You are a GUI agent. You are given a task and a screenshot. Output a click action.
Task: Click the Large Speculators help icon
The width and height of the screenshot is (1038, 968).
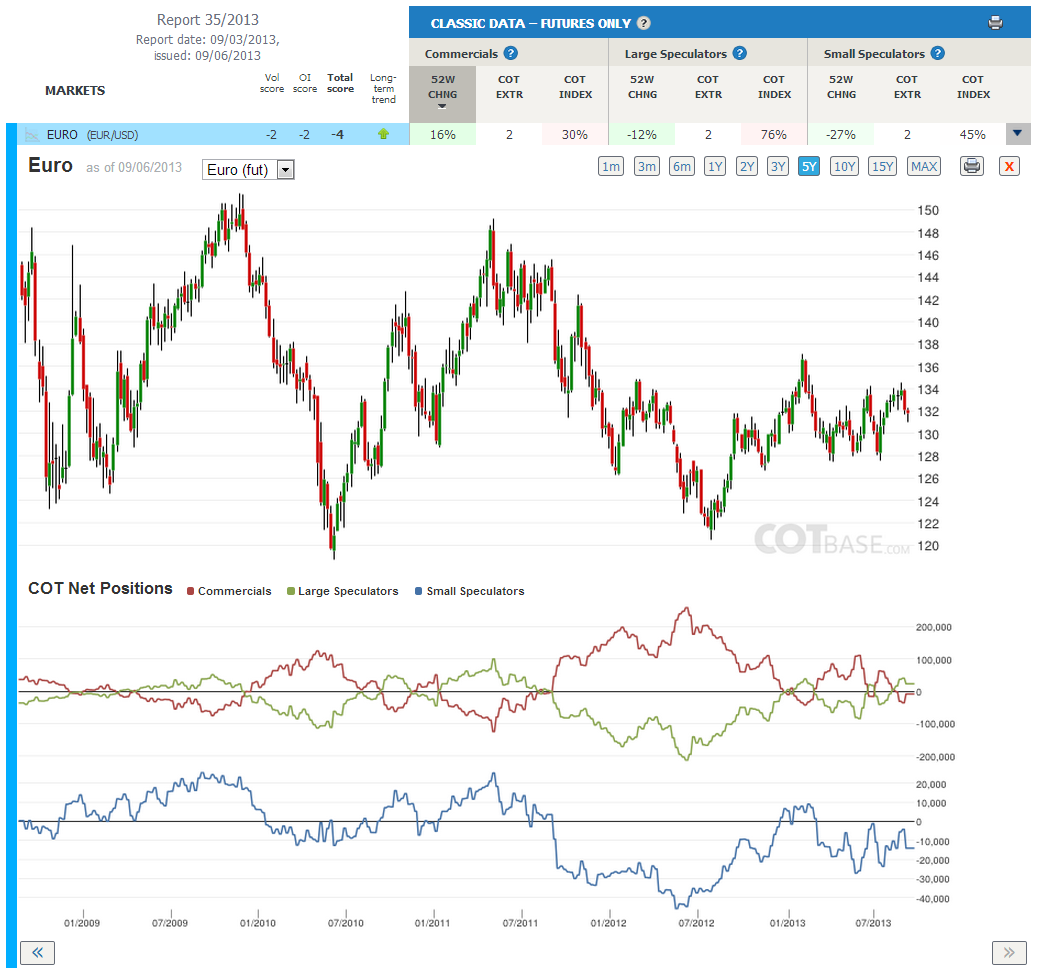[740, 54]
